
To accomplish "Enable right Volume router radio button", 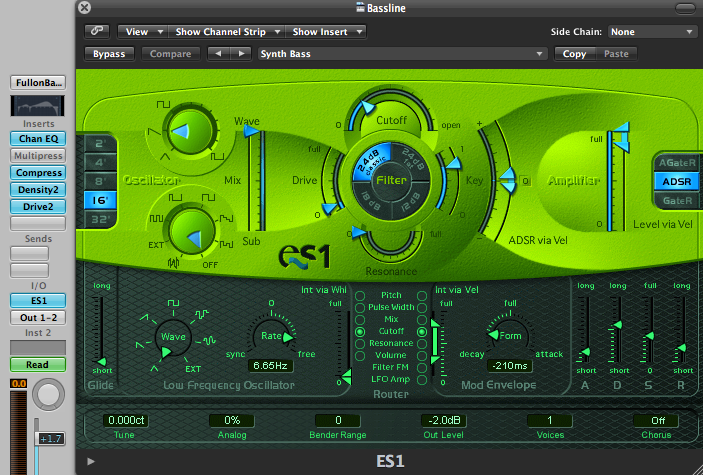I will pyautogui.click(x=422, y=356).
